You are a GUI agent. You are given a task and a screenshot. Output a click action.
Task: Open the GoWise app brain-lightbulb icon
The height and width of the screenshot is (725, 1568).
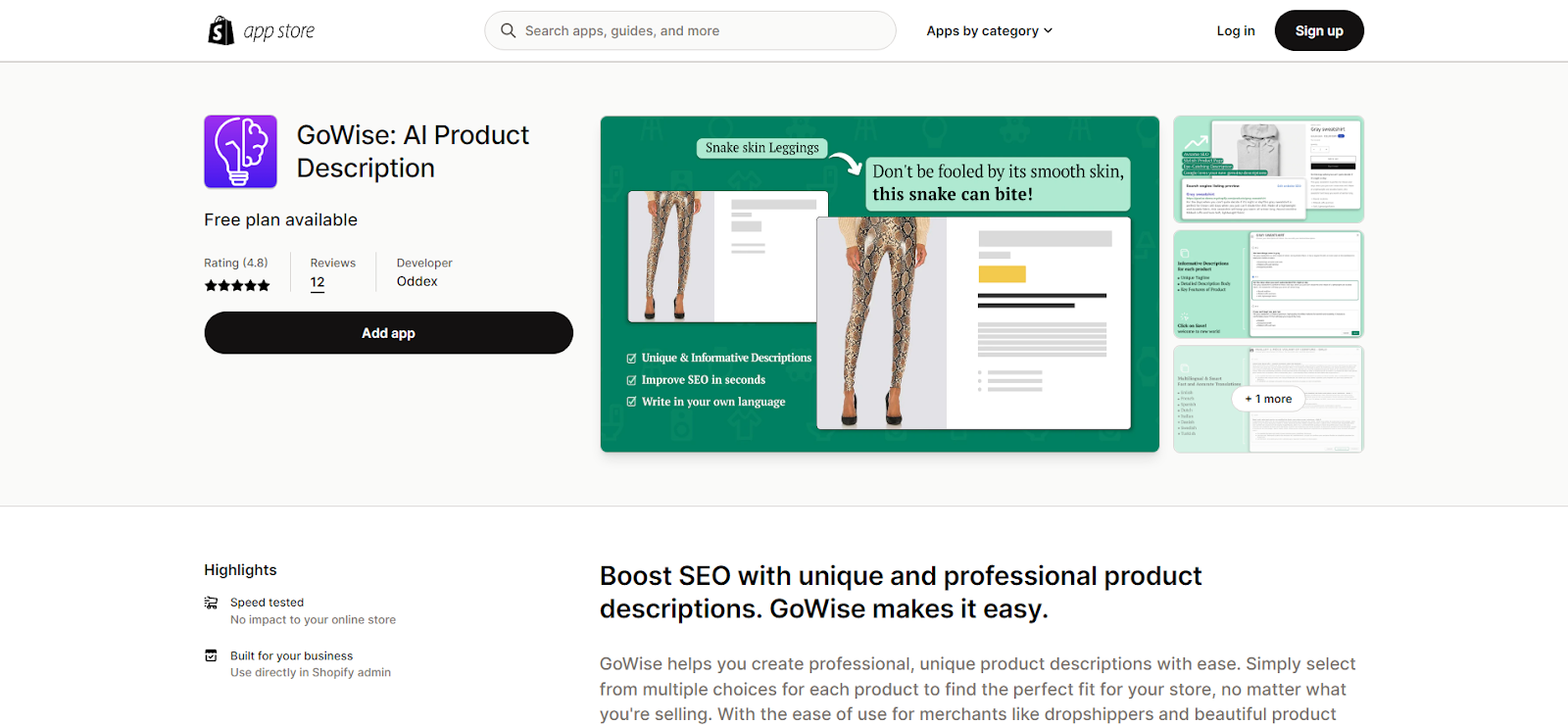point(240,152)
